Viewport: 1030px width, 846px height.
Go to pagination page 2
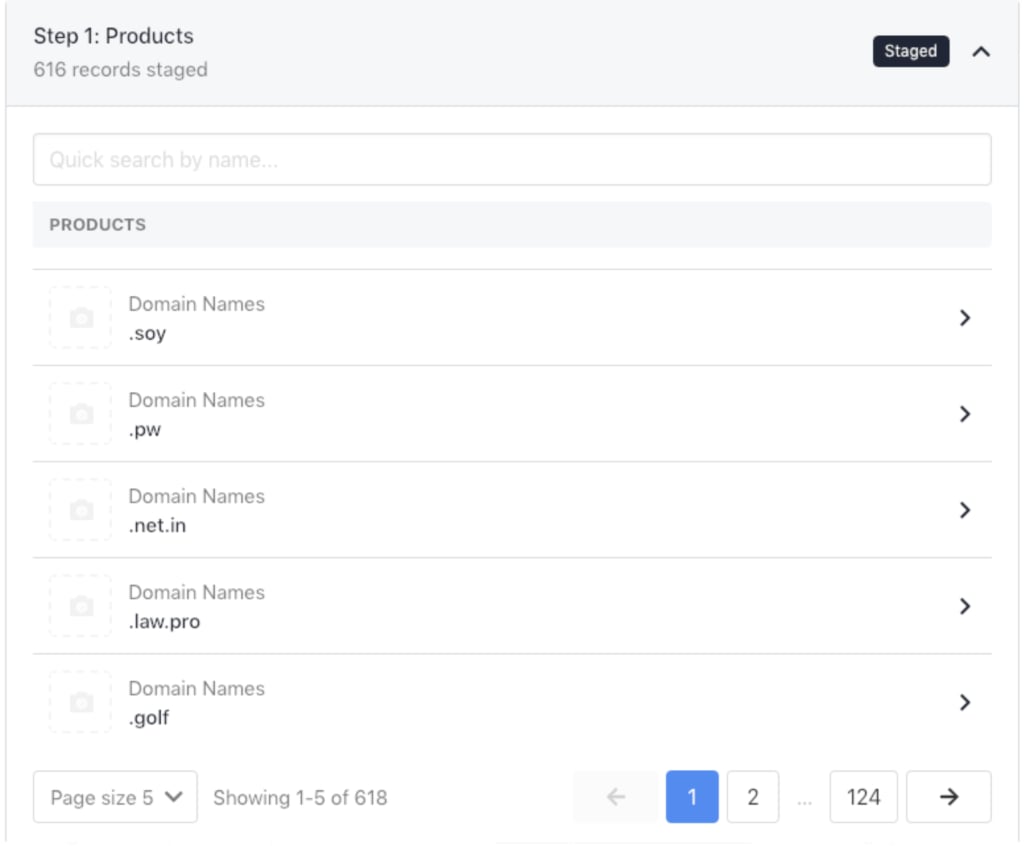point(753,797)
